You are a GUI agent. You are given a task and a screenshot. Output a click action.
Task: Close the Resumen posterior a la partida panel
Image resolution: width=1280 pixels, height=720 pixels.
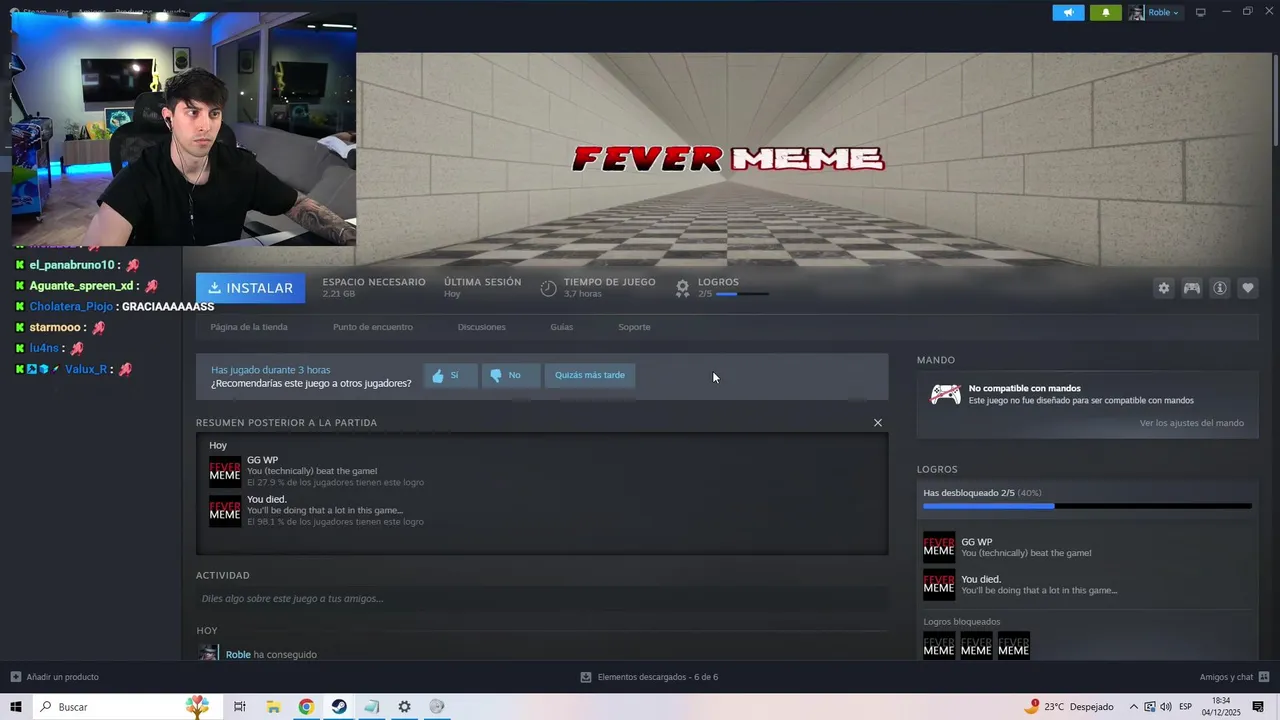[878, 423]
